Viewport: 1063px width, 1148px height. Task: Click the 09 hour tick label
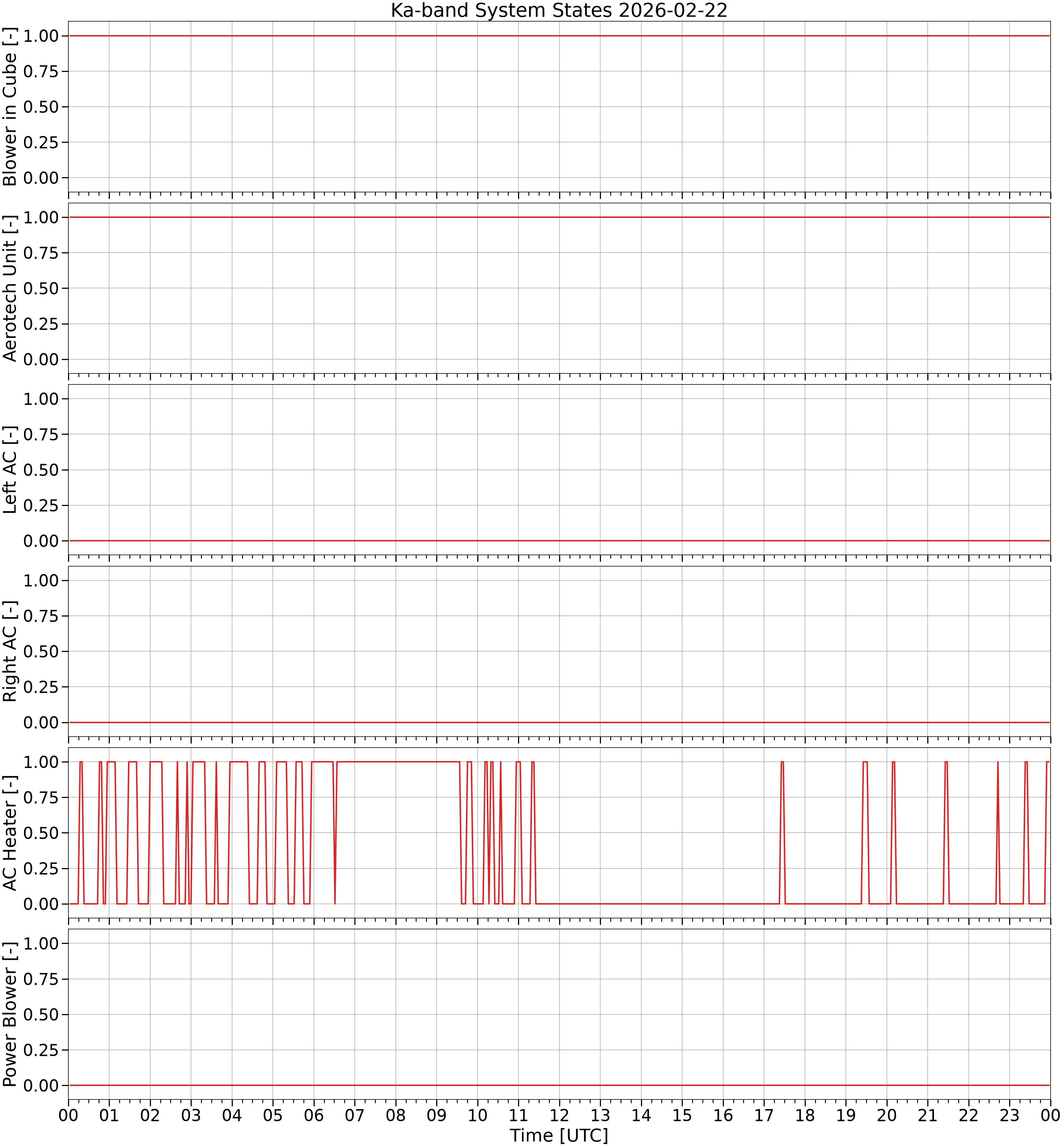(437, 1115)
